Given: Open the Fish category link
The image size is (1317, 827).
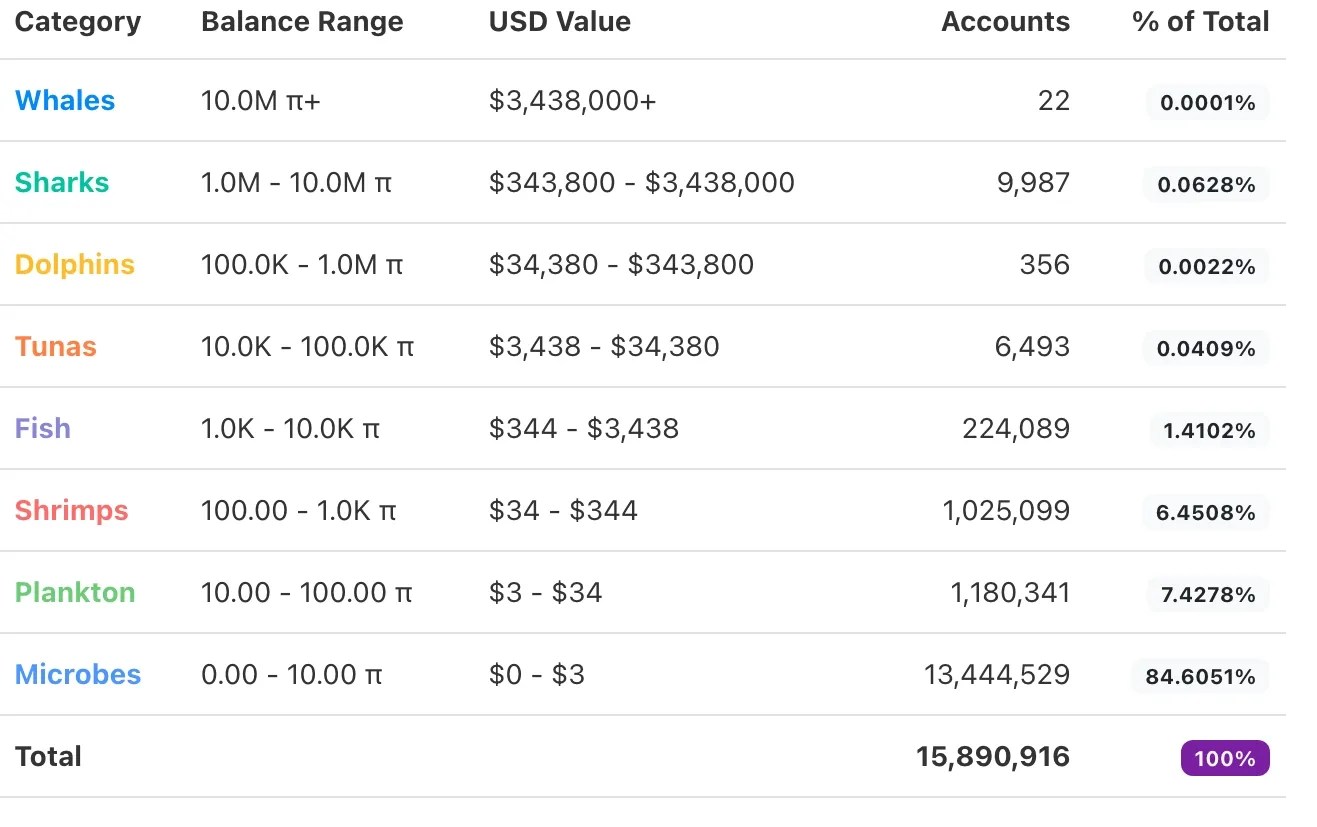Looking at the screenshot, I should coord(43,429).
